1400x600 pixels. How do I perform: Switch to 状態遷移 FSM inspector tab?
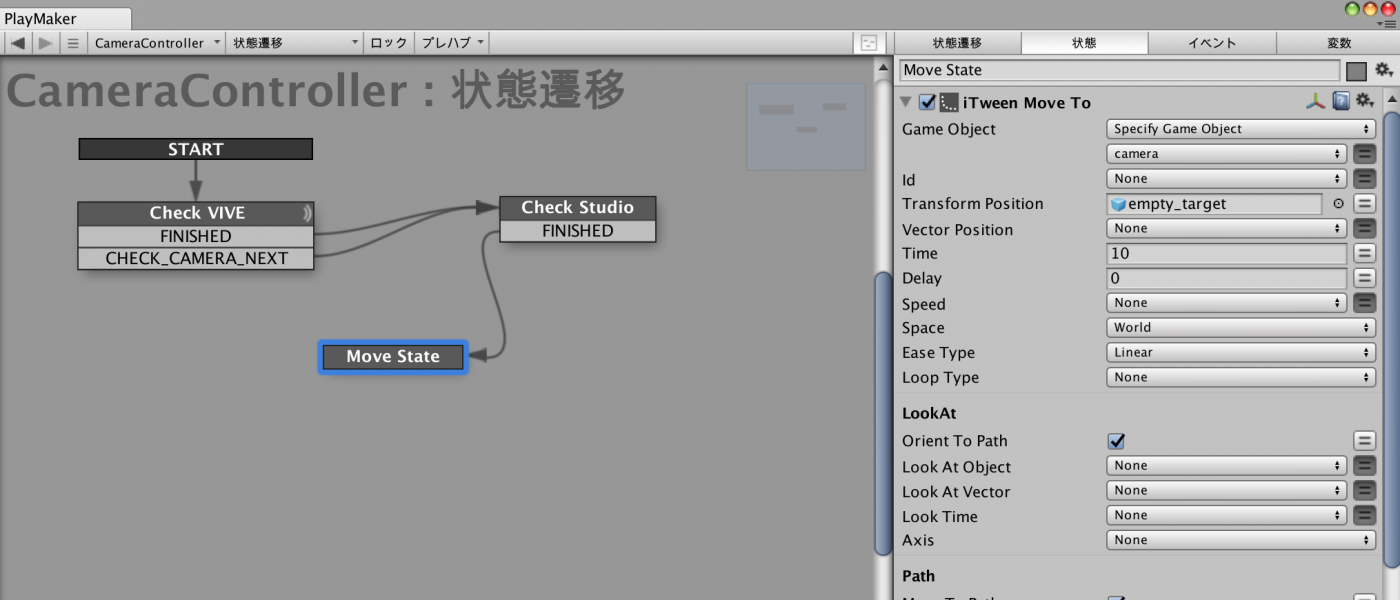point(957,43)
